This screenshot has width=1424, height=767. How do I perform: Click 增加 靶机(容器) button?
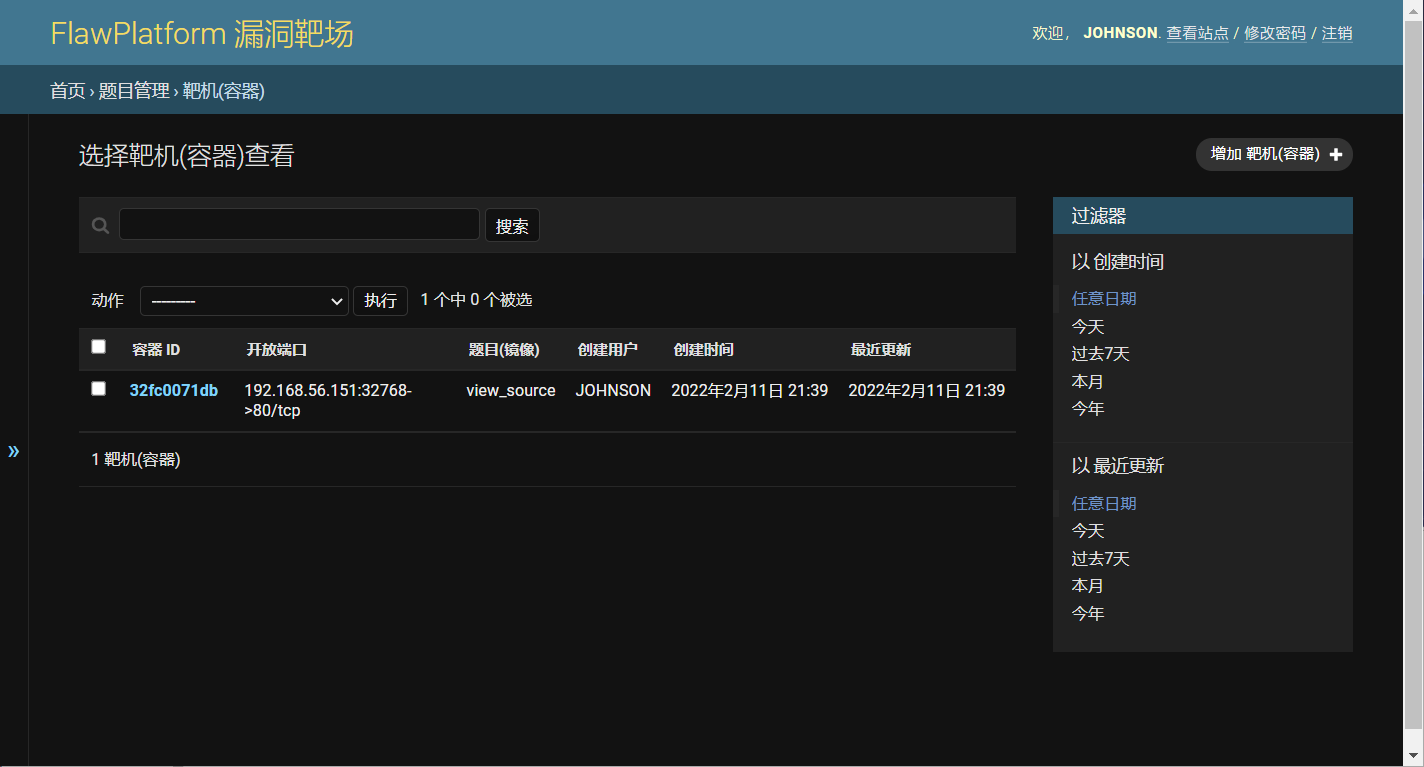1274,154
